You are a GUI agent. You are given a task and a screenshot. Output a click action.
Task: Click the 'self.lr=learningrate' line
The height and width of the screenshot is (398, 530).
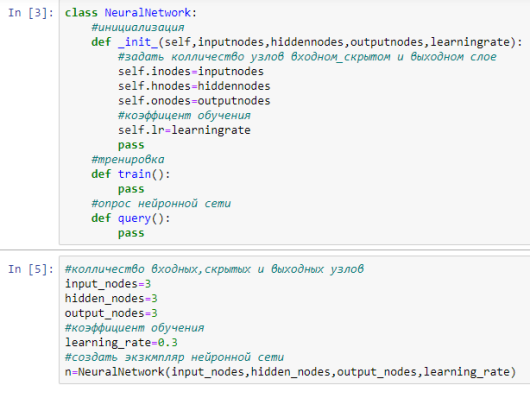pyautogui.click(x=184, y=130)
